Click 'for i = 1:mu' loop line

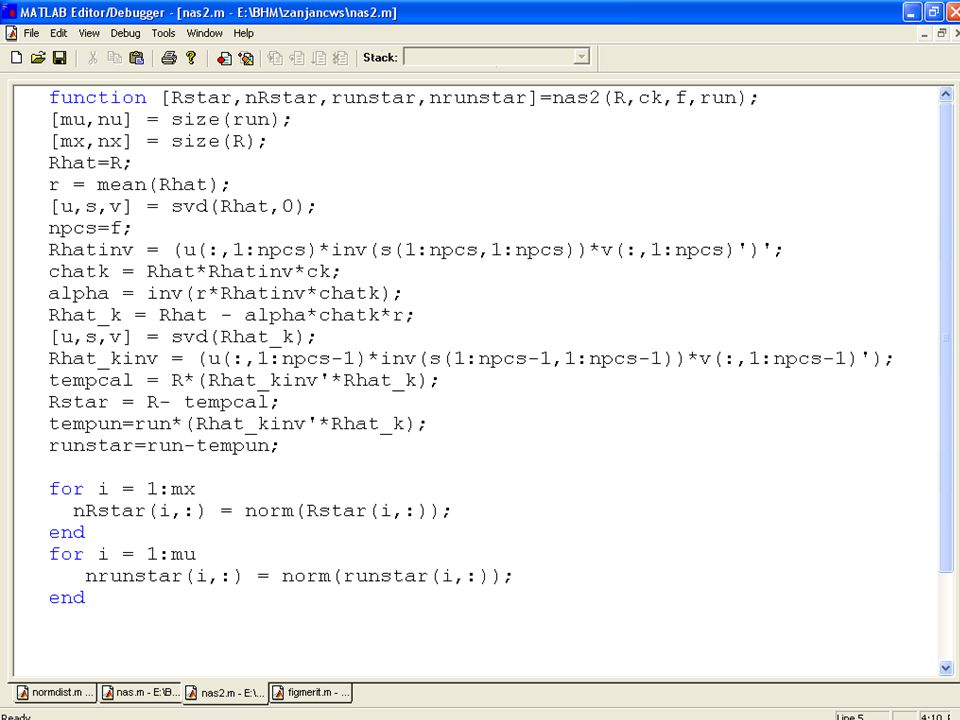pos(122,555)
